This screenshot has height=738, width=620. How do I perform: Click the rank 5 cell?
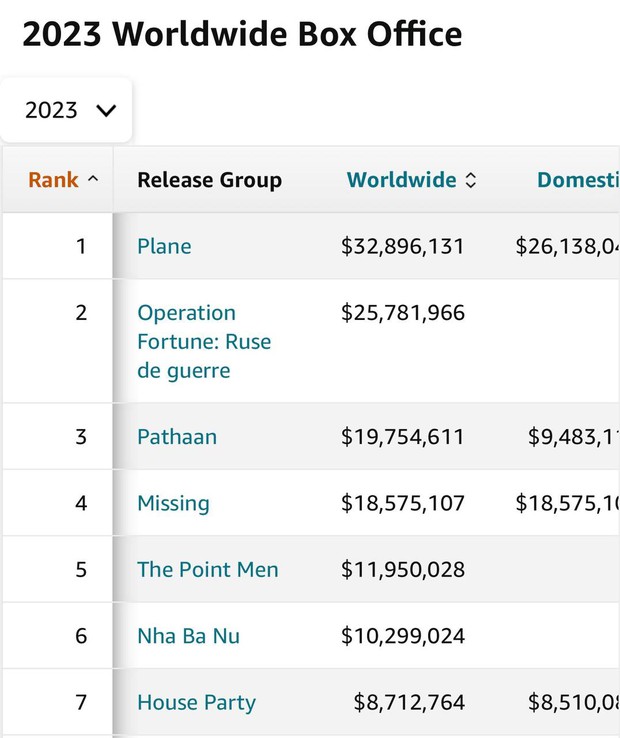57,570
